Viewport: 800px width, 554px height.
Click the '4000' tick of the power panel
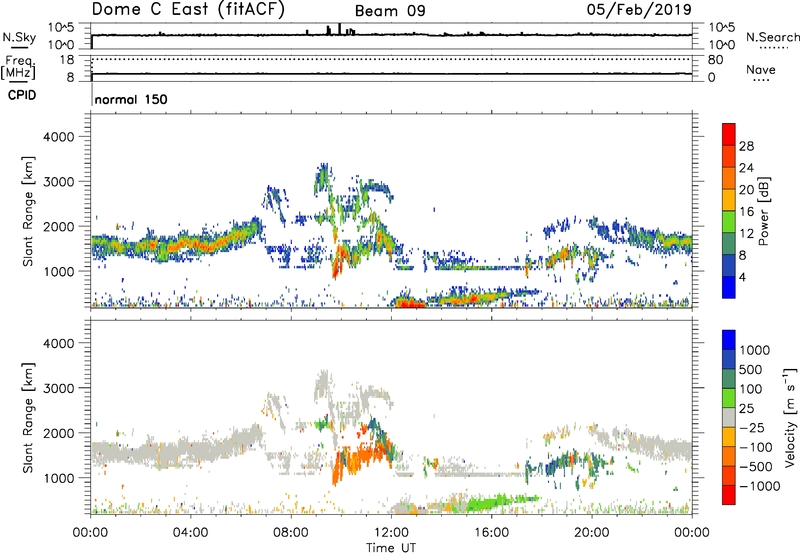[58, 137]
